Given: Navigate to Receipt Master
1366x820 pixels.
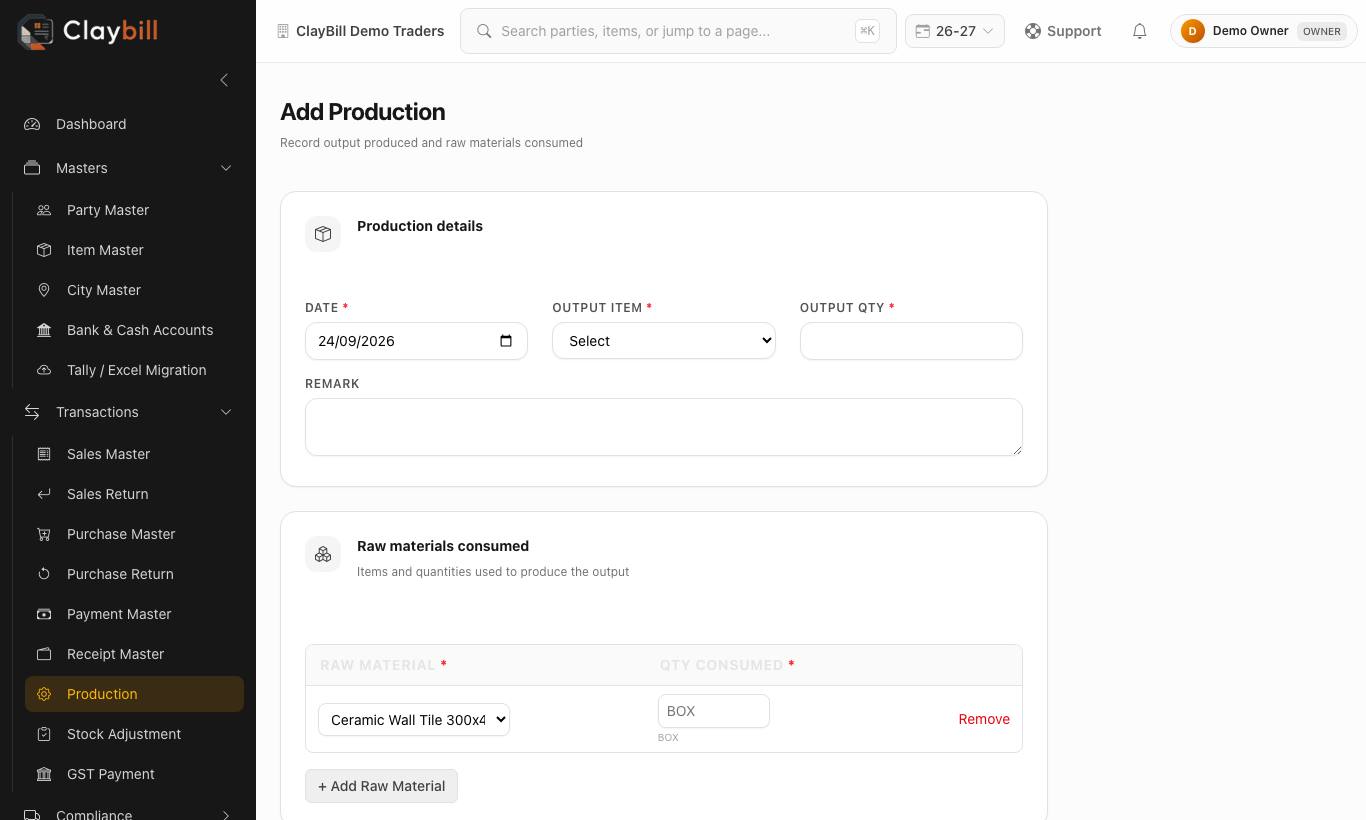Looking at the screenshot, I should coord(134,654).
